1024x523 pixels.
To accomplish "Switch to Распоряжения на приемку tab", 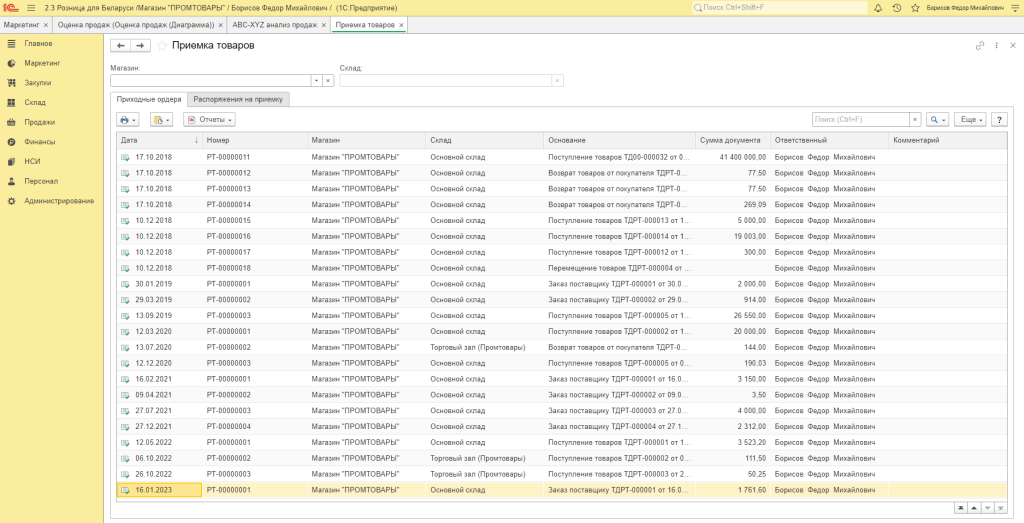I will (239, 99).
